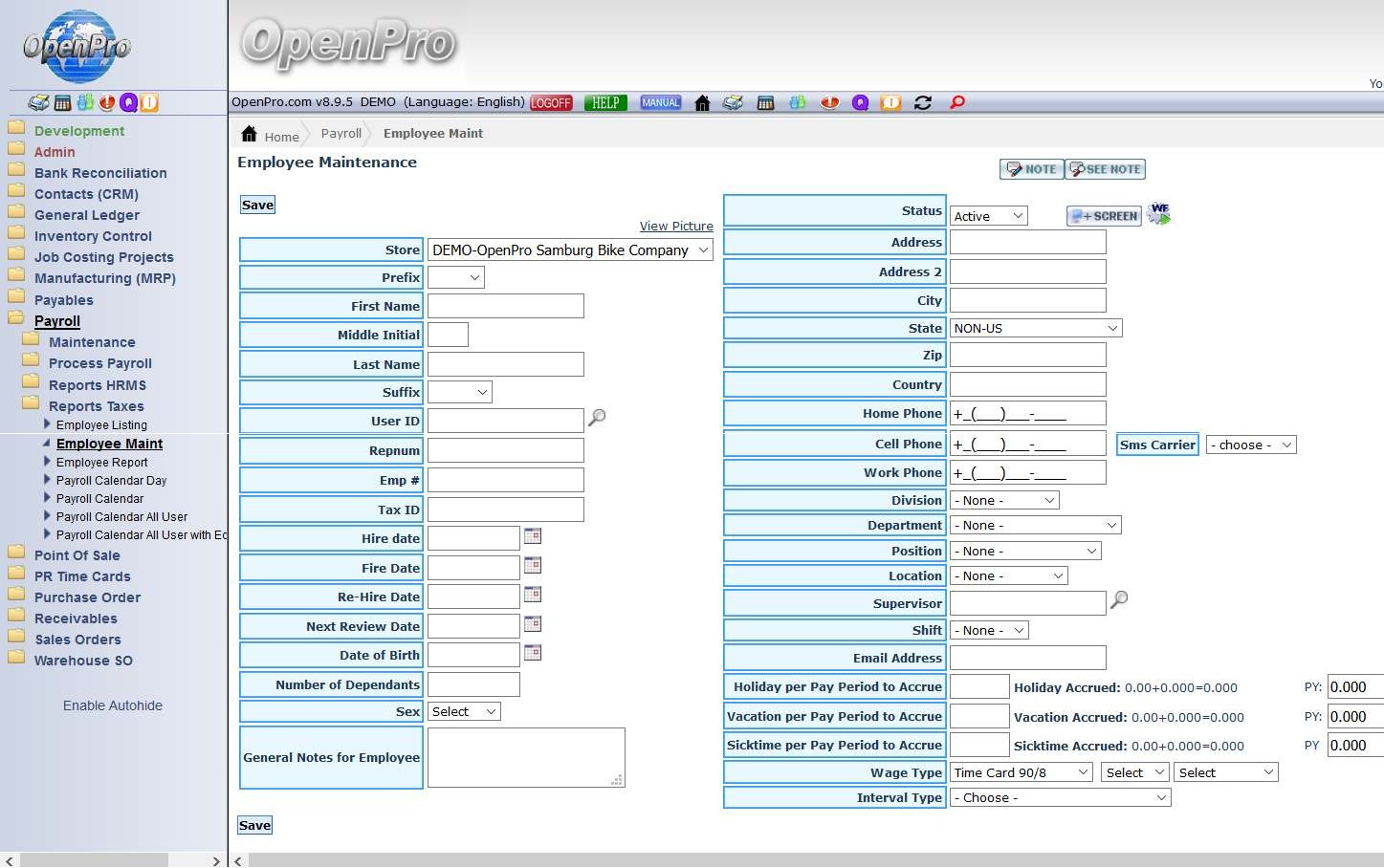Open Employee Listing in the sidebar tree

(101, 425)
